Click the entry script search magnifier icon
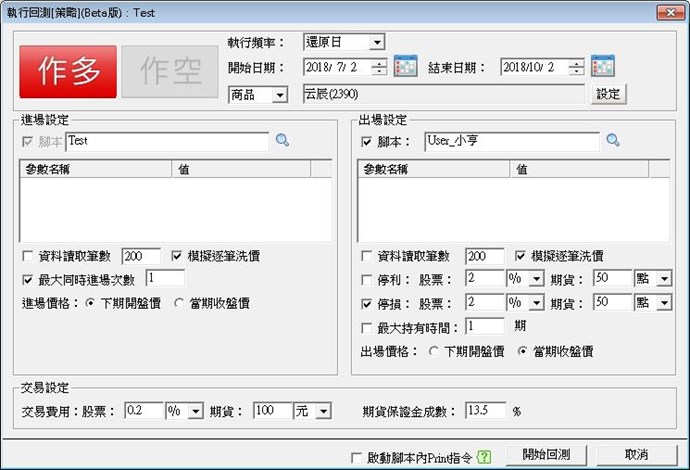Screen dimensions: 690x470 tap(282, 142)
